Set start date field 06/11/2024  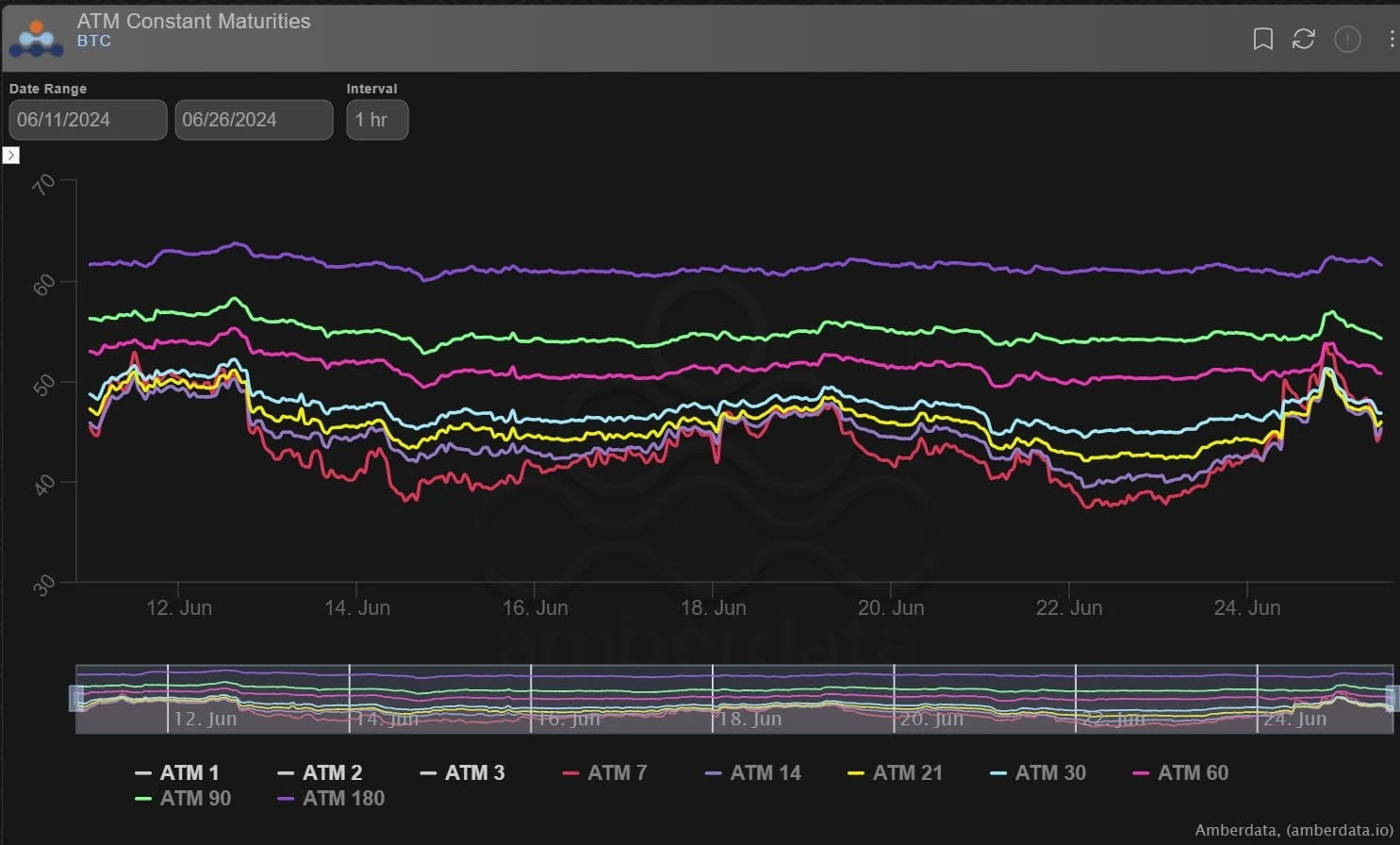pyautogui.click(x=88, y=120)
